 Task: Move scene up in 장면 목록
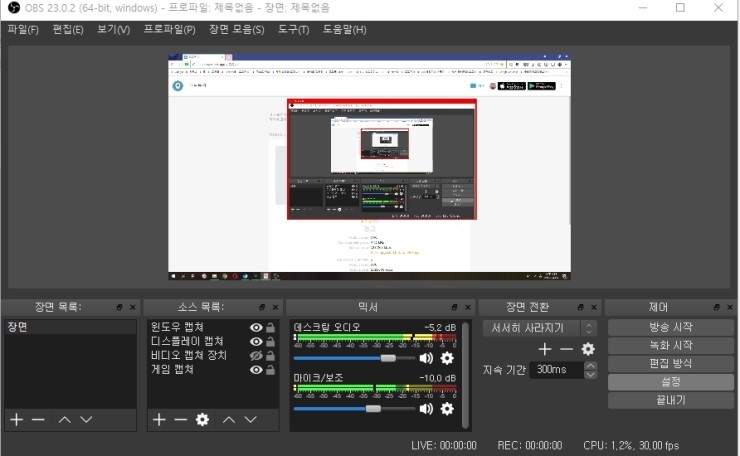65,419
